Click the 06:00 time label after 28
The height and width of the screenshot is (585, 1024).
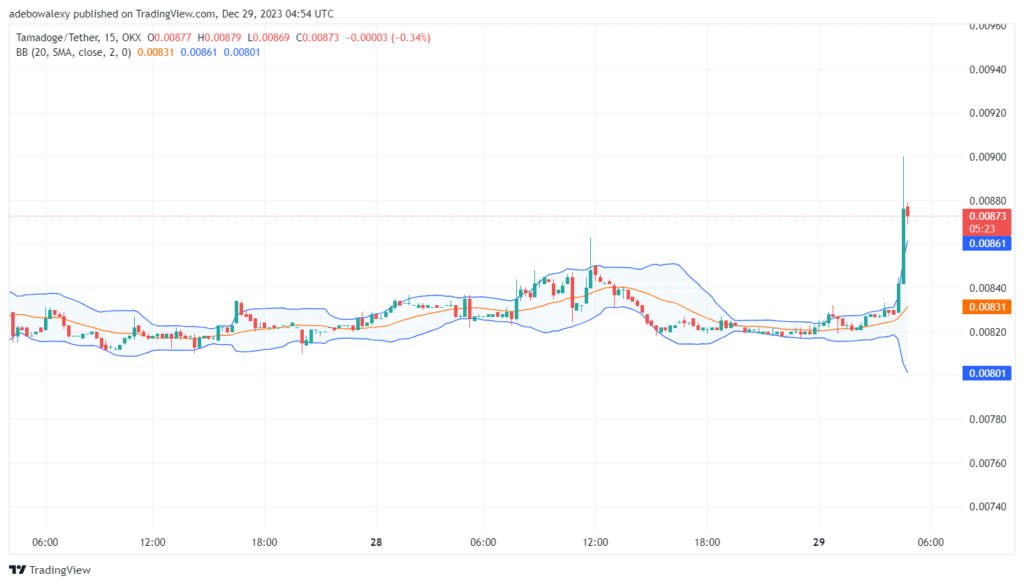483,542
